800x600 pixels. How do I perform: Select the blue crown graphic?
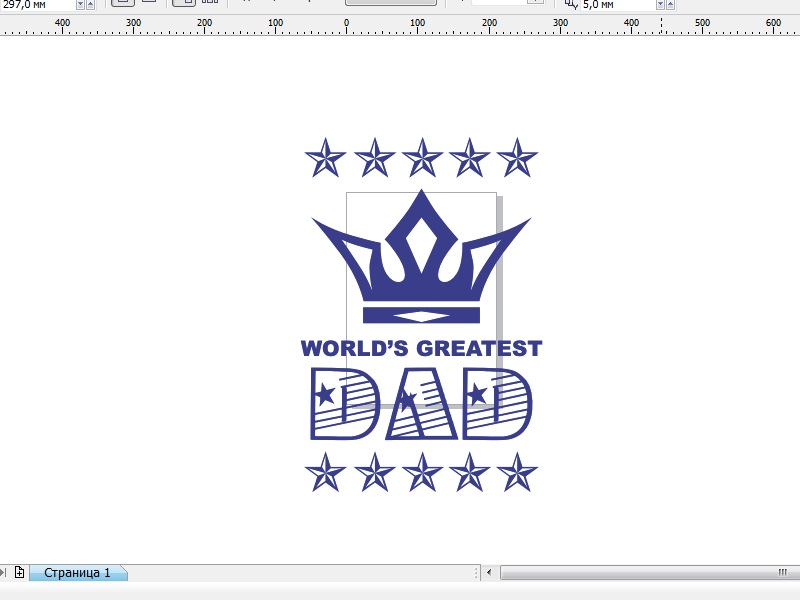pos(421,256)
